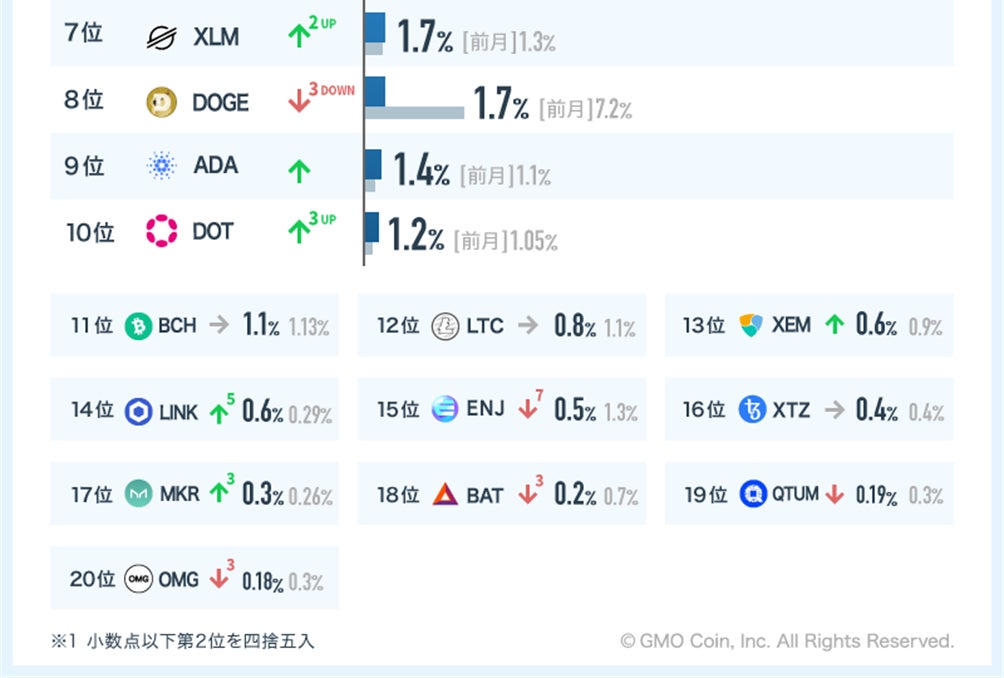Viewport: 1004px width, 678px height.
Task: Click the XLM Stellar coin icon
Action: (161, 37)
